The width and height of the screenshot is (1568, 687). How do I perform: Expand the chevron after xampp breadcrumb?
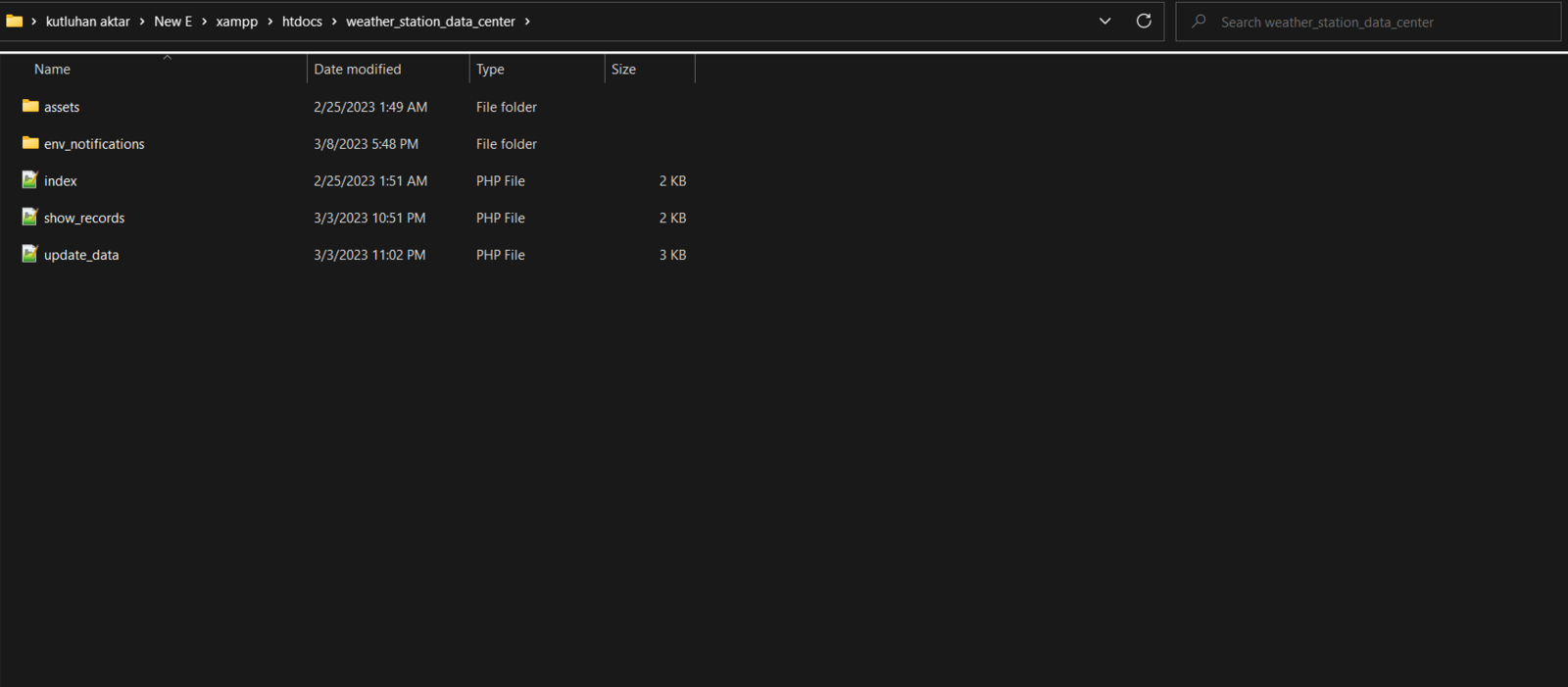tap(270, 22)
